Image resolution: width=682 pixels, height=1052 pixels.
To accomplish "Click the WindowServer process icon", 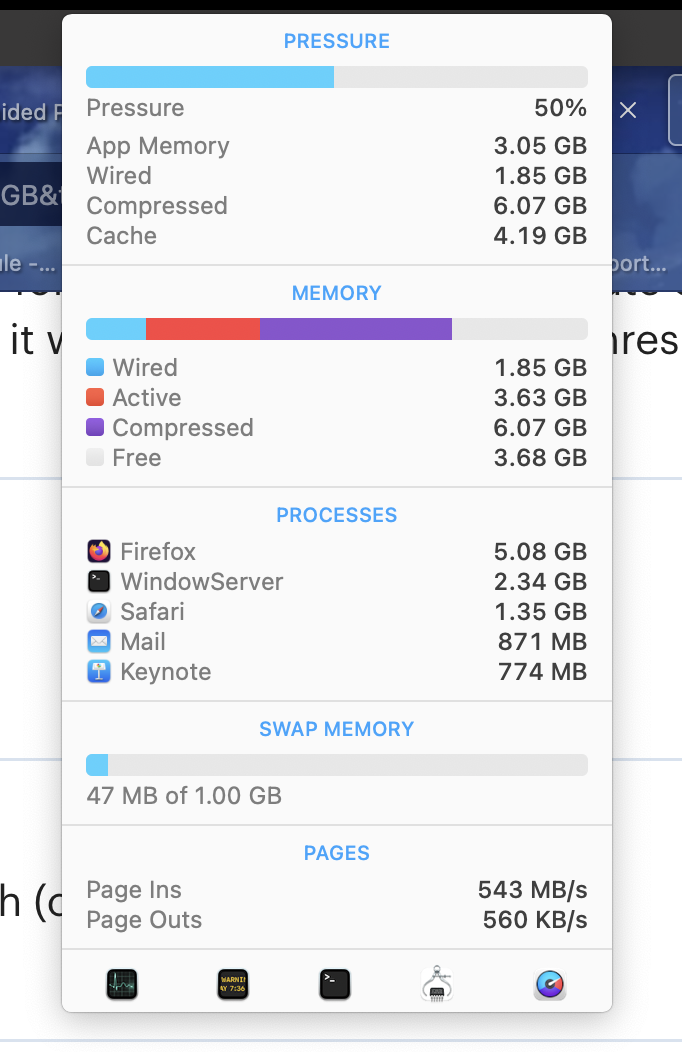I will [99, 582].
